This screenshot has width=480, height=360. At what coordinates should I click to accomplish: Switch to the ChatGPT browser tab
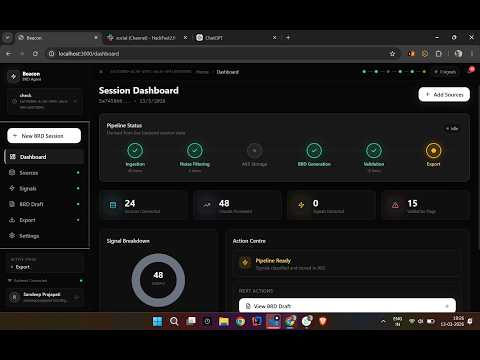[236, 38]
